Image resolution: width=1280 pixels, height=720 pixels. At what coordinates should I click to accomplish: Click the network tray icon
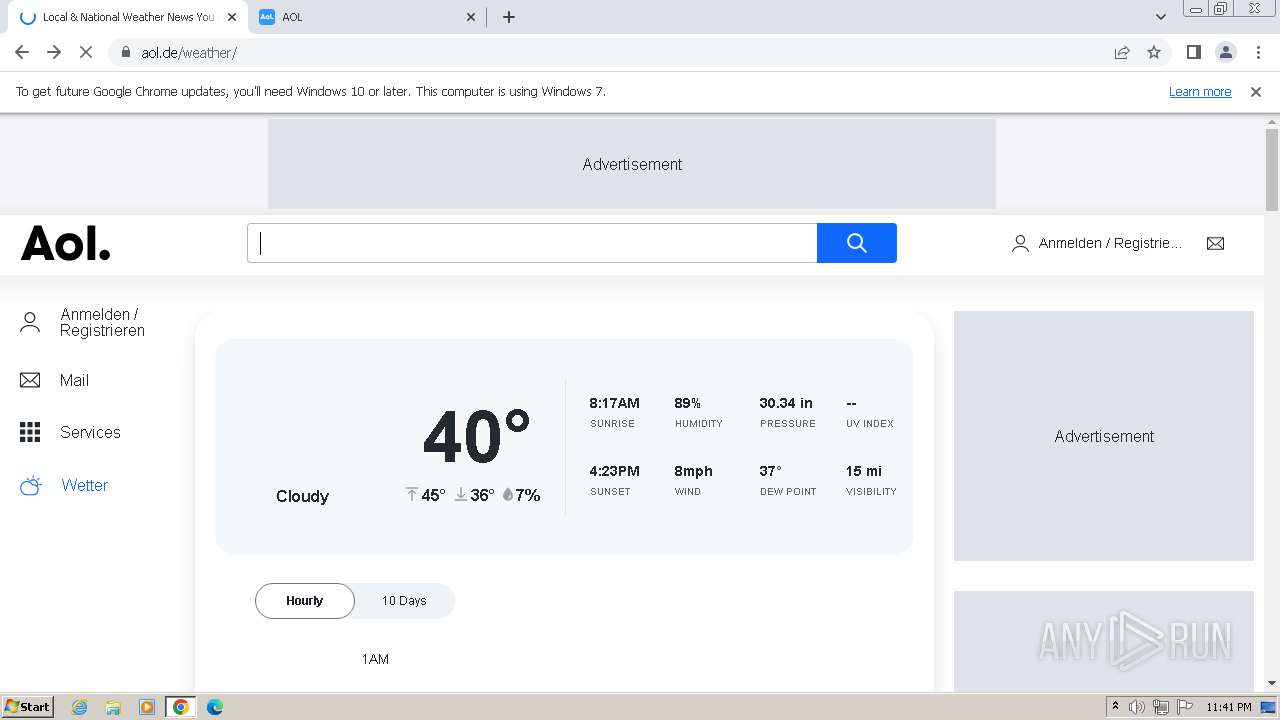click(1161, 707)
